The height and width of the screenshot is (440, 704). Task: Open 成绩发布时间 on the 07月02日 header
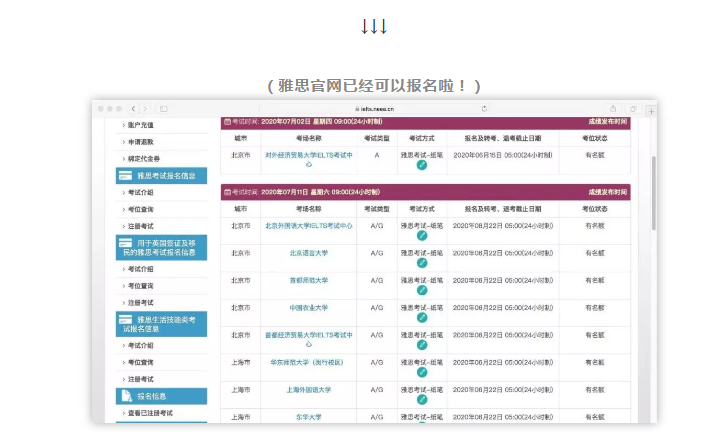click(x=607, y=122)
